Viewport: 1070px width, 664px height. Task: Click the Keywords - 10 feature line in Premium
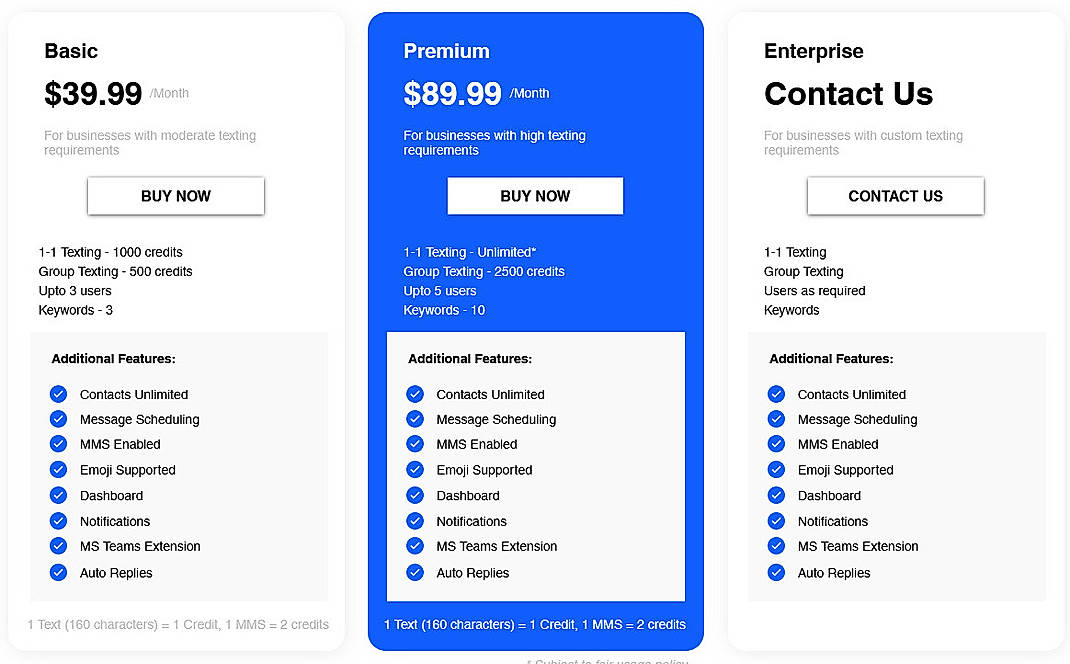click(x=444, y=310)
